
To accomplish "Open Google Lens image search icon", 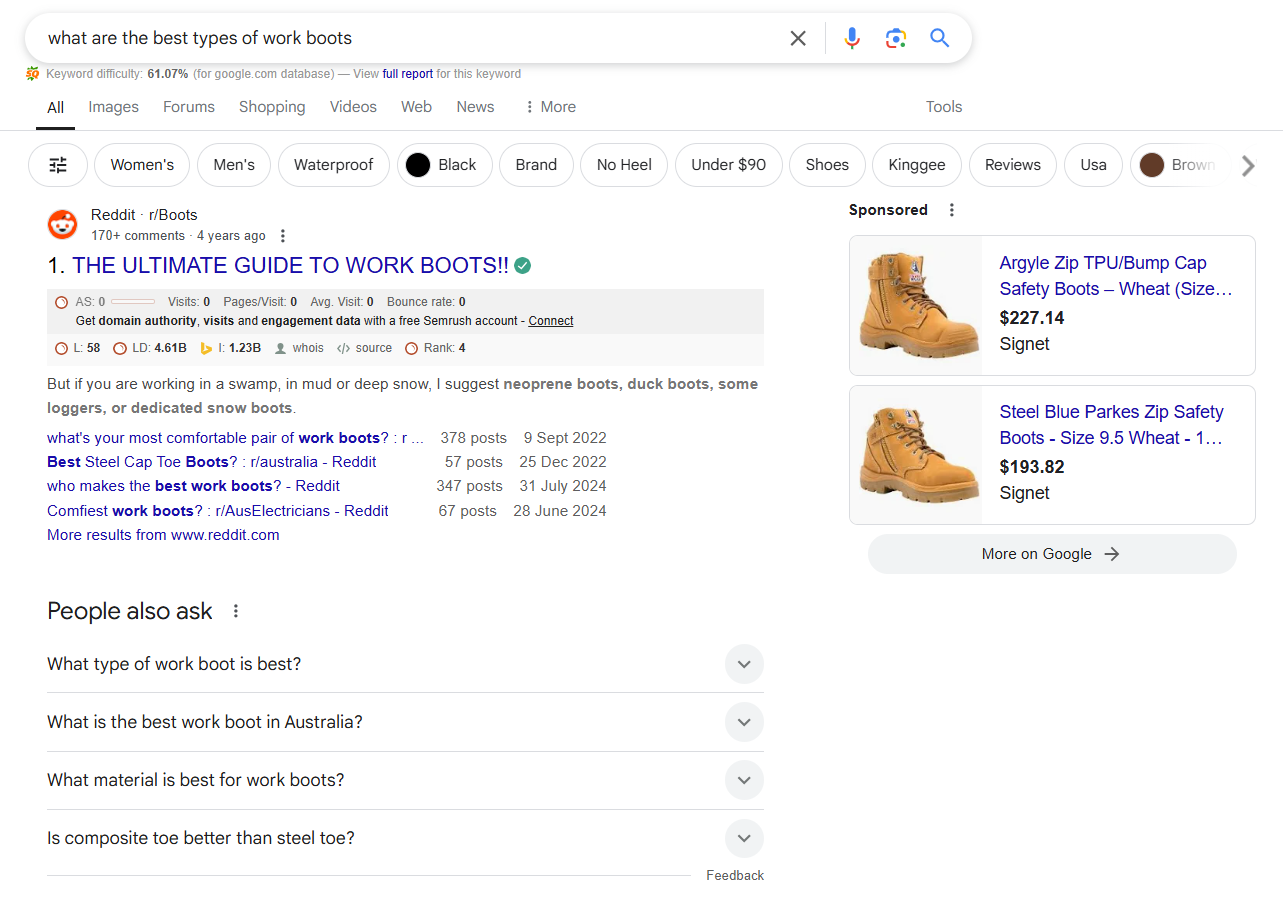I will [896, 38].
